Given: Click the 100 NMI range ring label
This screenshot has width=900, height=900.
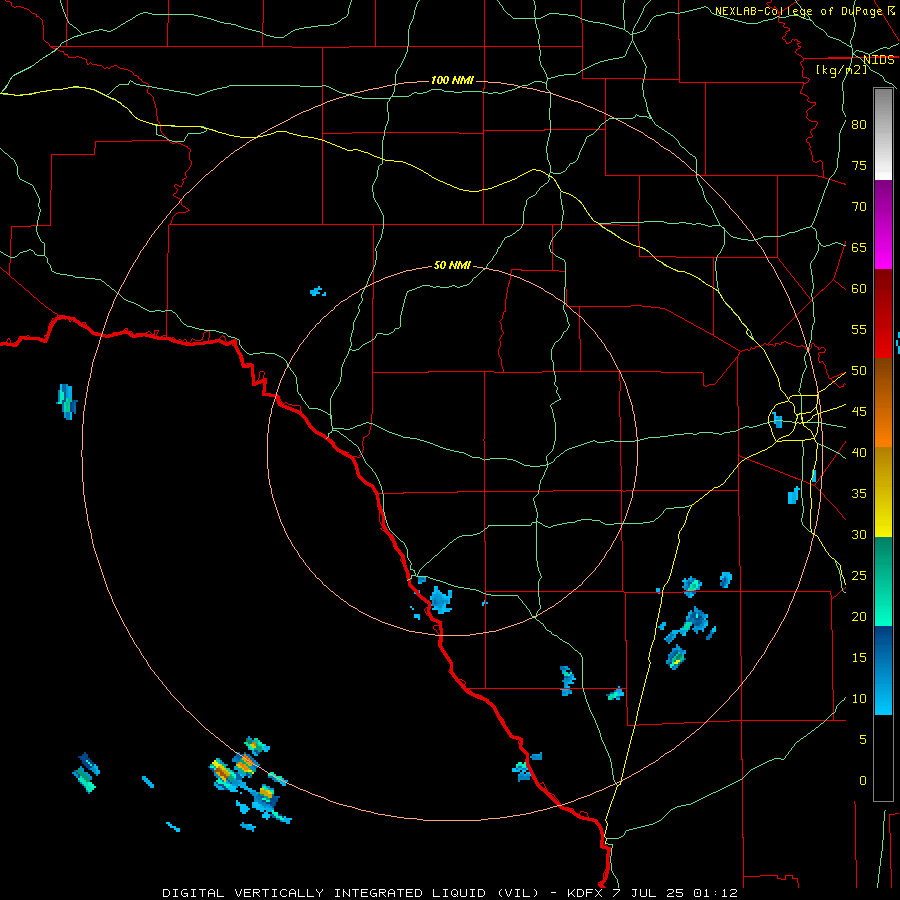Looking at the screenshot, I should point(452,80).
